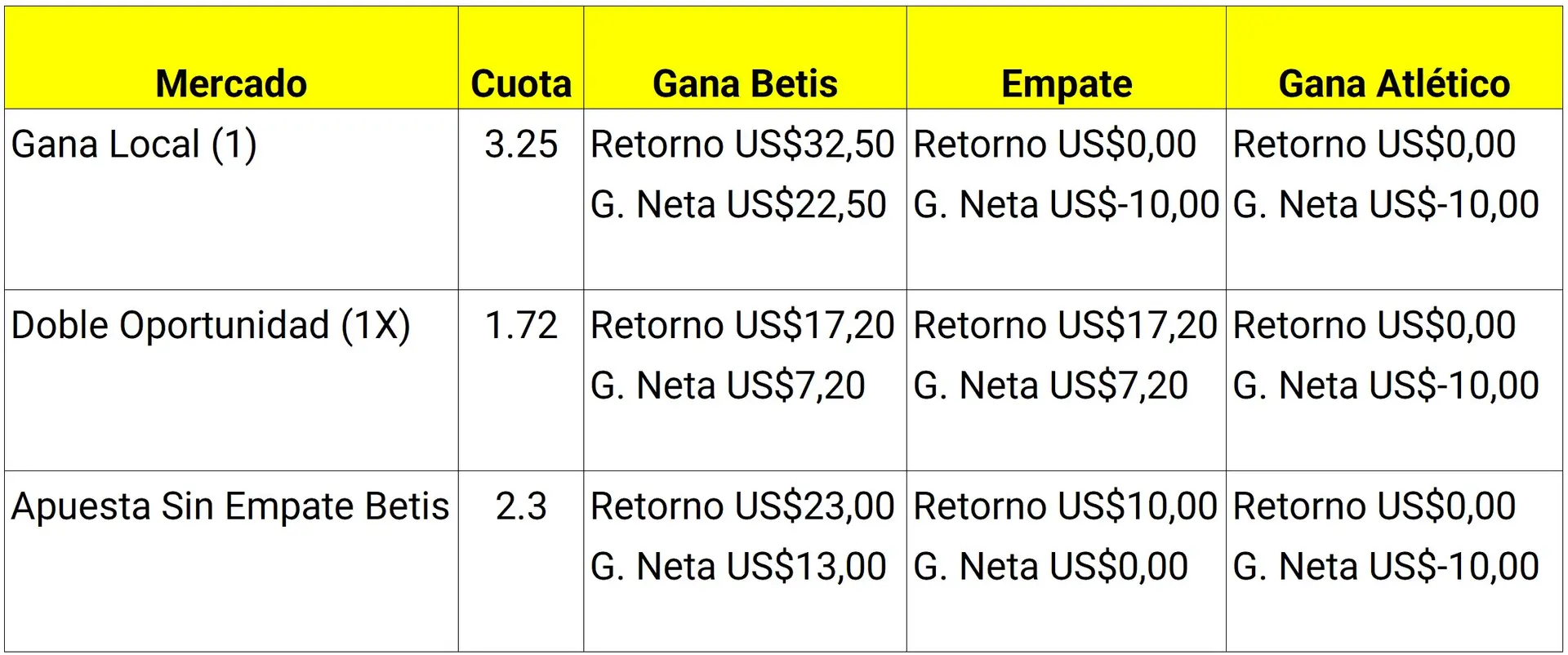This screenshot has width=1568, height=655.
Task: Click Gana Betis cell in Doble Oportunidad row
Action: 742,355
